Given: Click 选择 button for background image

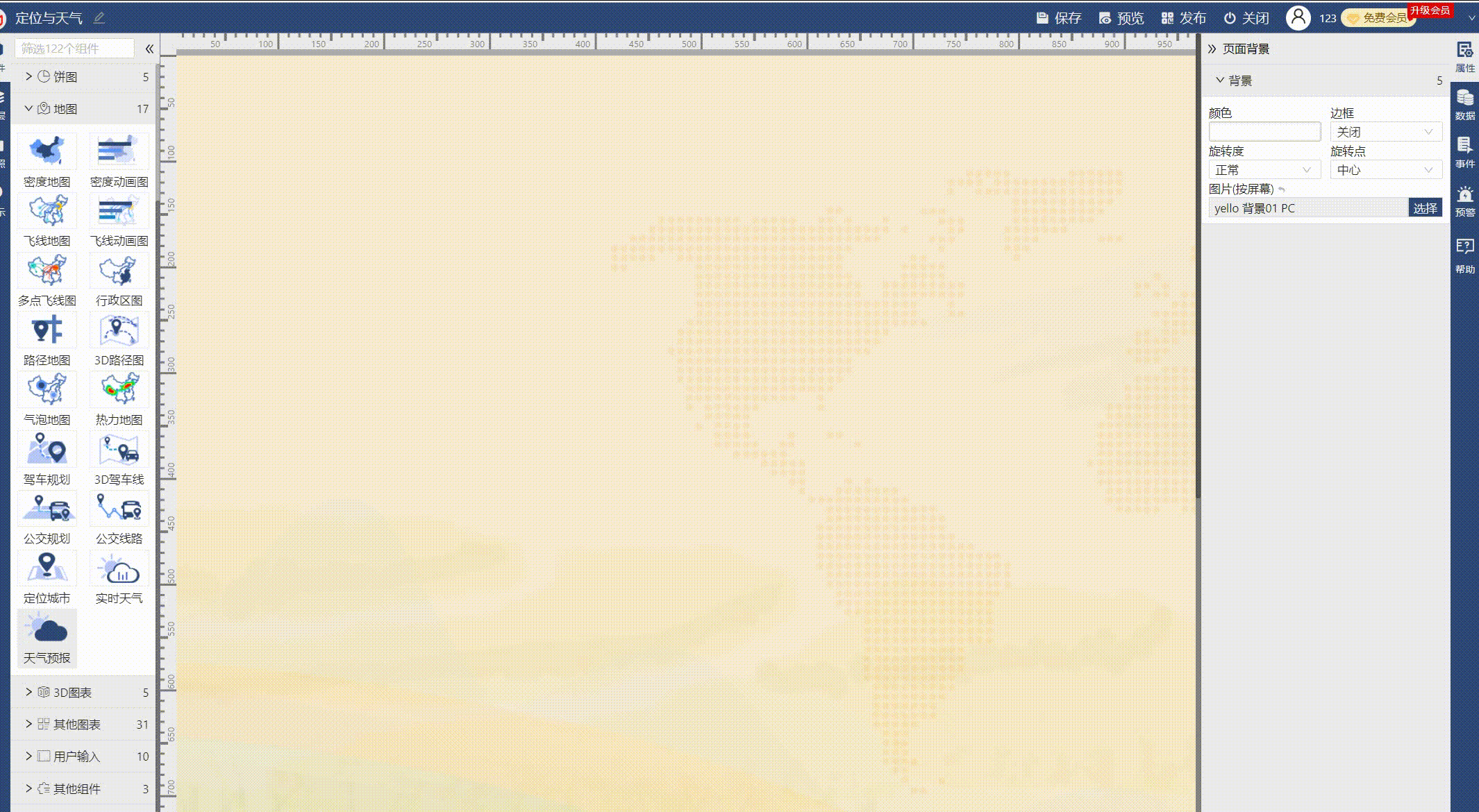Looking at the screenshot, I should coord(1424,207).
